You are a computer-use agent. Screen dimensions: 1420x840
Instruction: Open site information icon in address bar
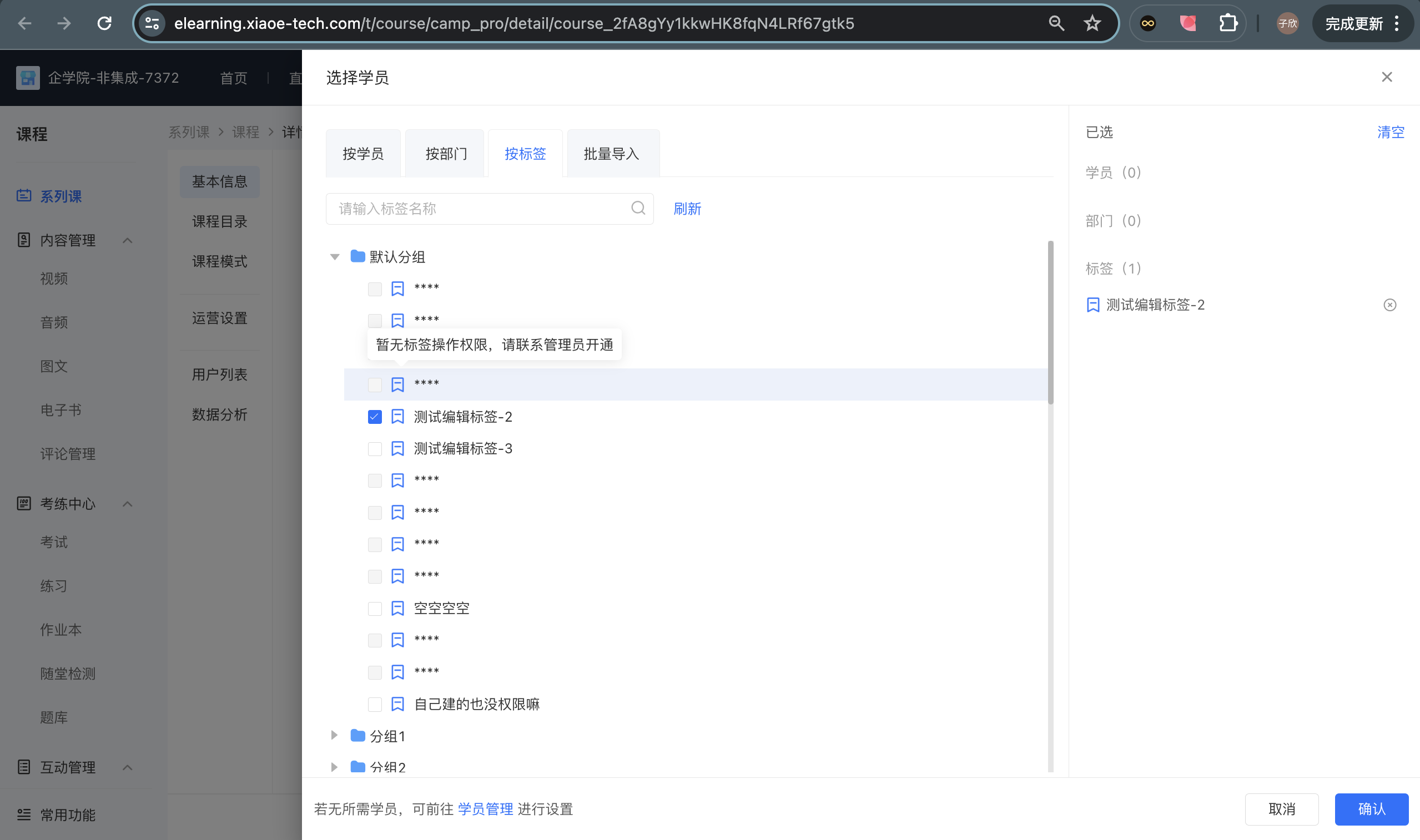click(x=152, y=23)
